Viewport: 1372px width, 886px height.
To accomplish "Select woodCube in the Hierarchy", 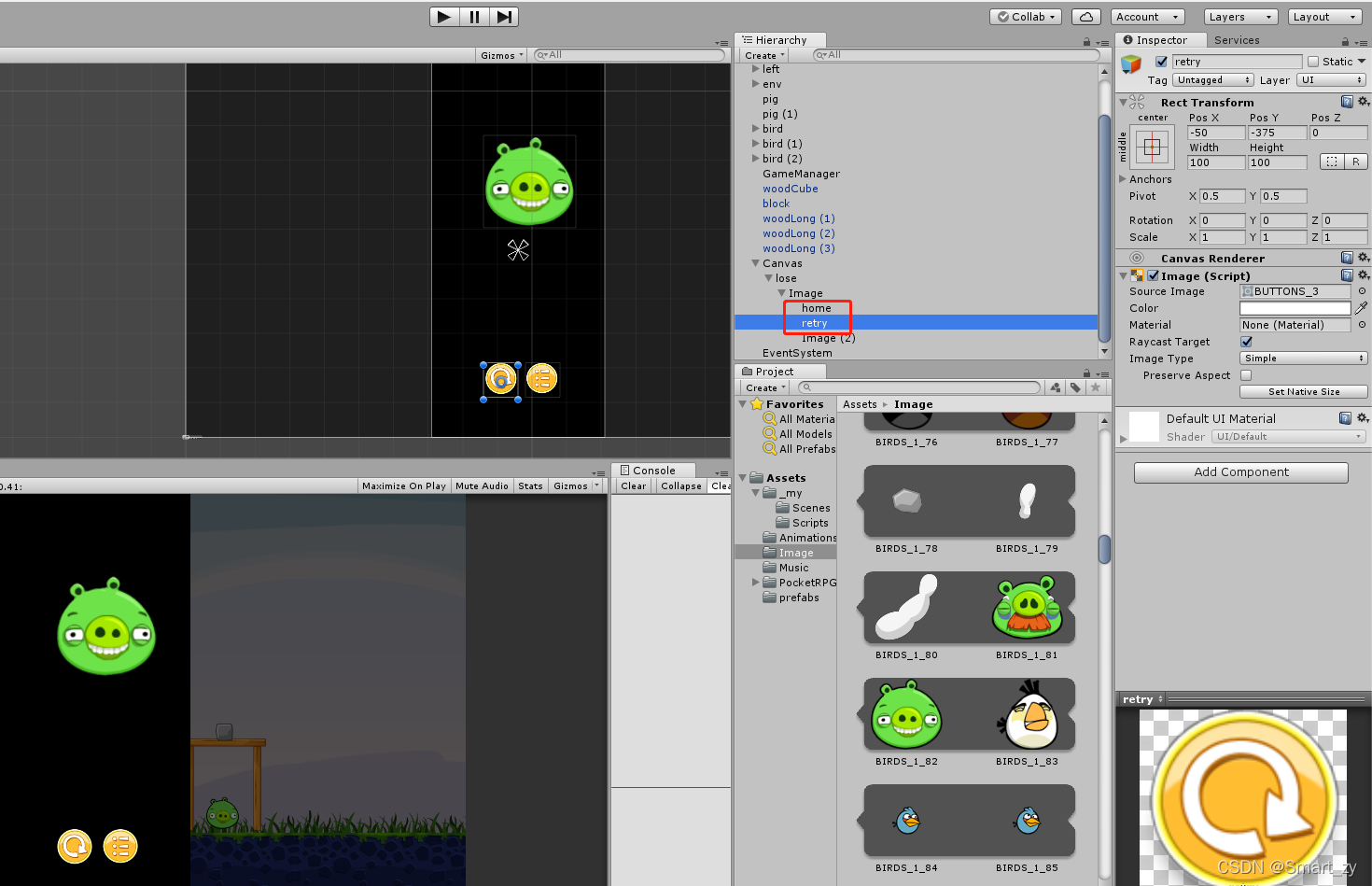I will pyautogui.click(x=790, y=189).
